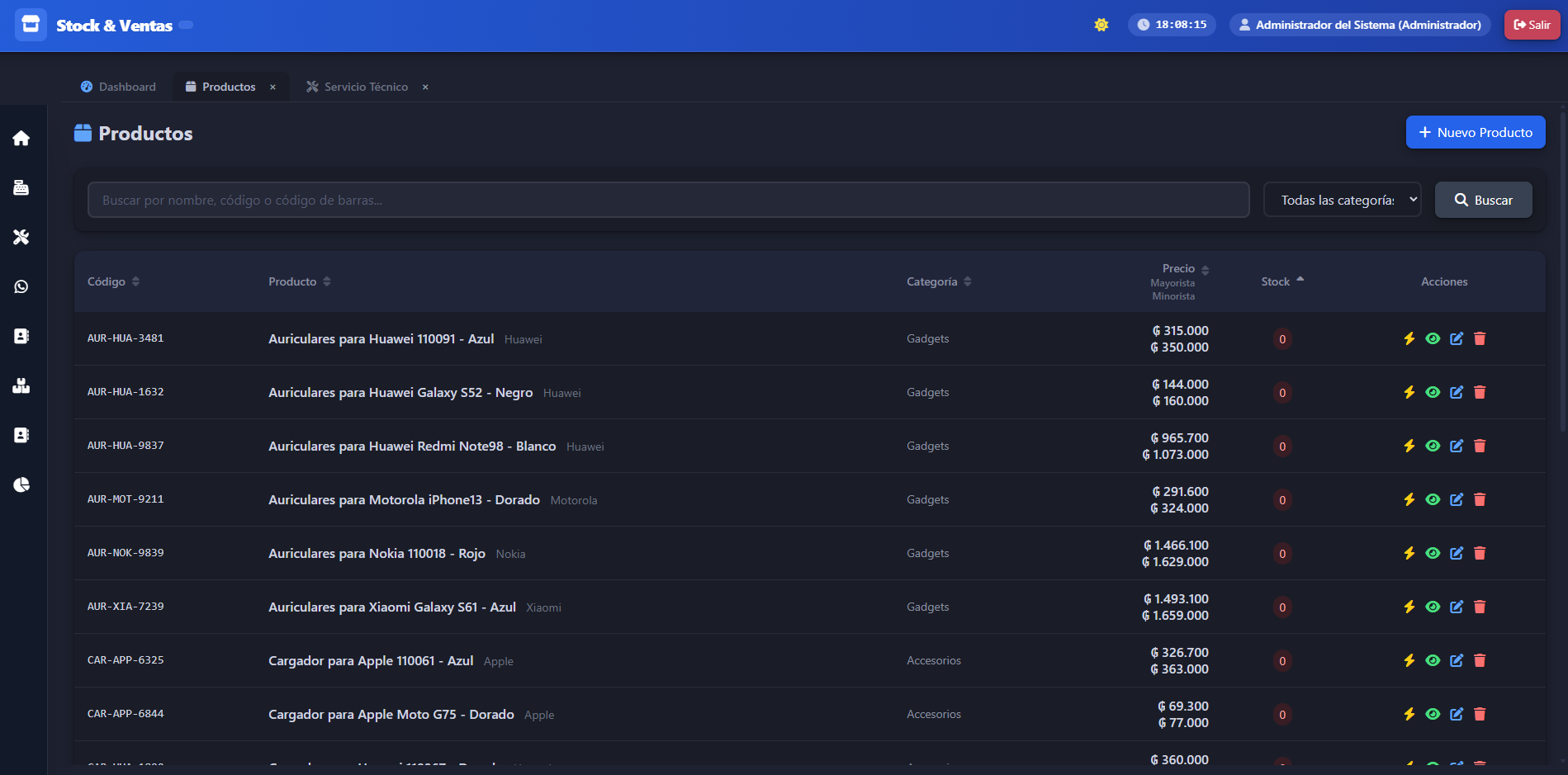Delete product CAR-APP-6325 with trash icon

(x=1480, y=660)
